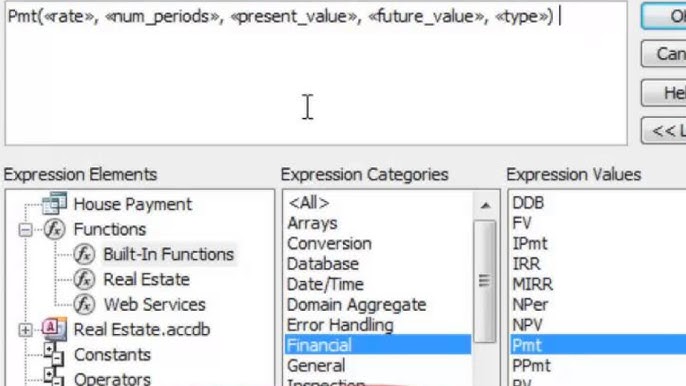The height and width of the screenshot is (386, 686).
Task: Click the Constants tree icon
Action: (54, 354)
